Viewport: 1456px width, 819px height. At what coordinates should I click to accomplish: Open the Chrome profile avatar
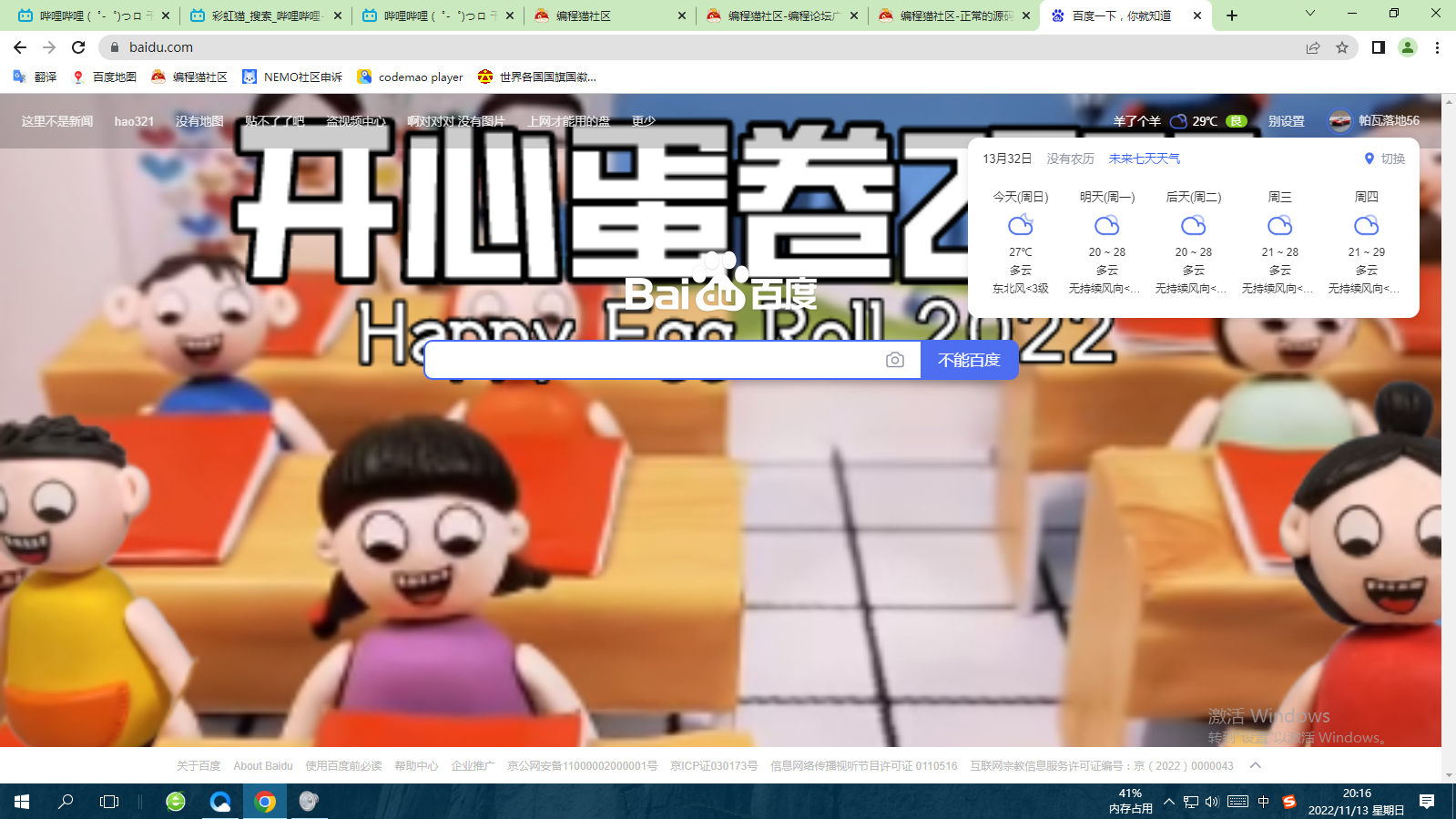[1408, 47]
